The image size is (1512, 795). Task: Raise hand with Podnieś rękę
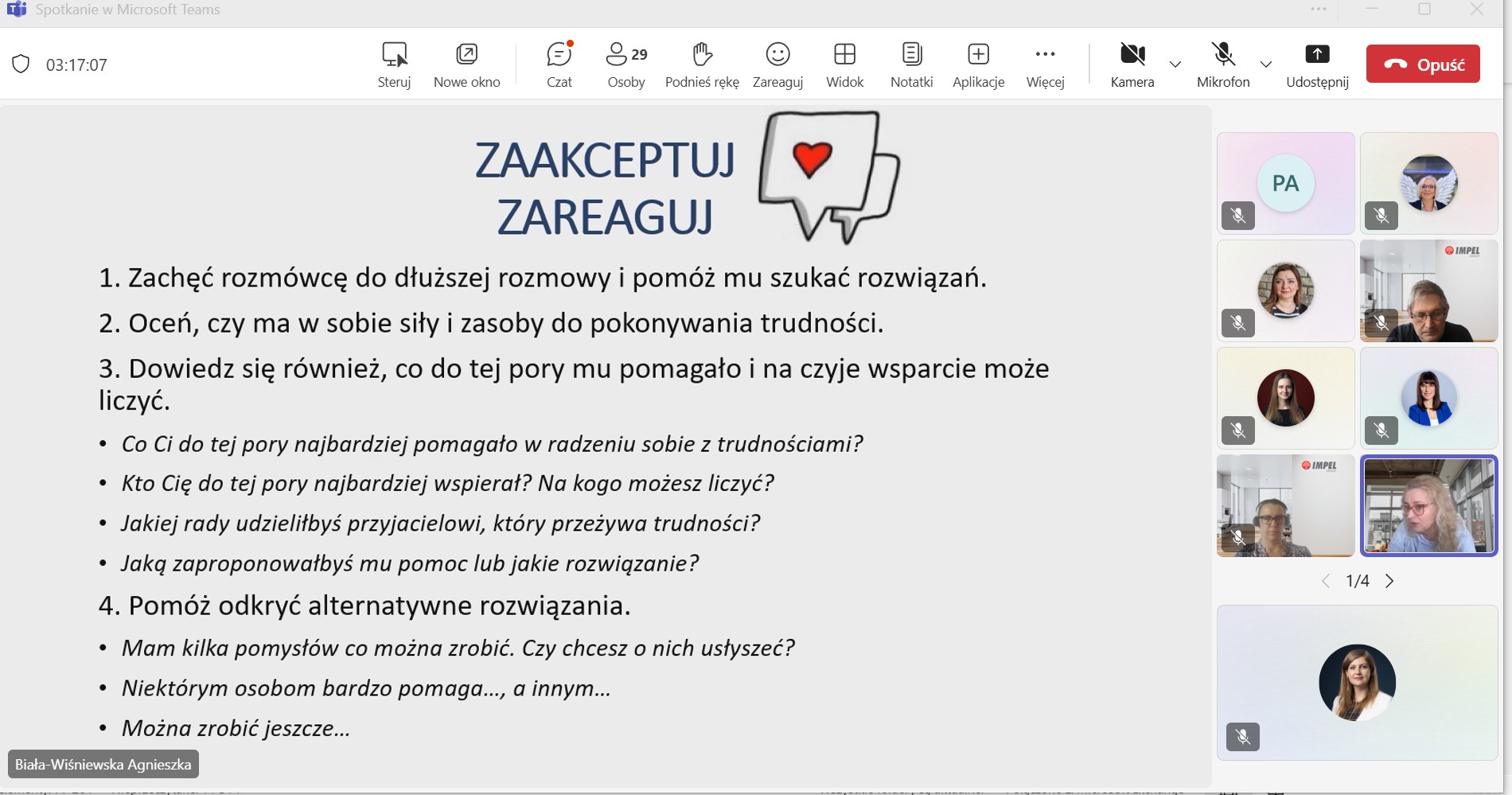pos(701,64)
